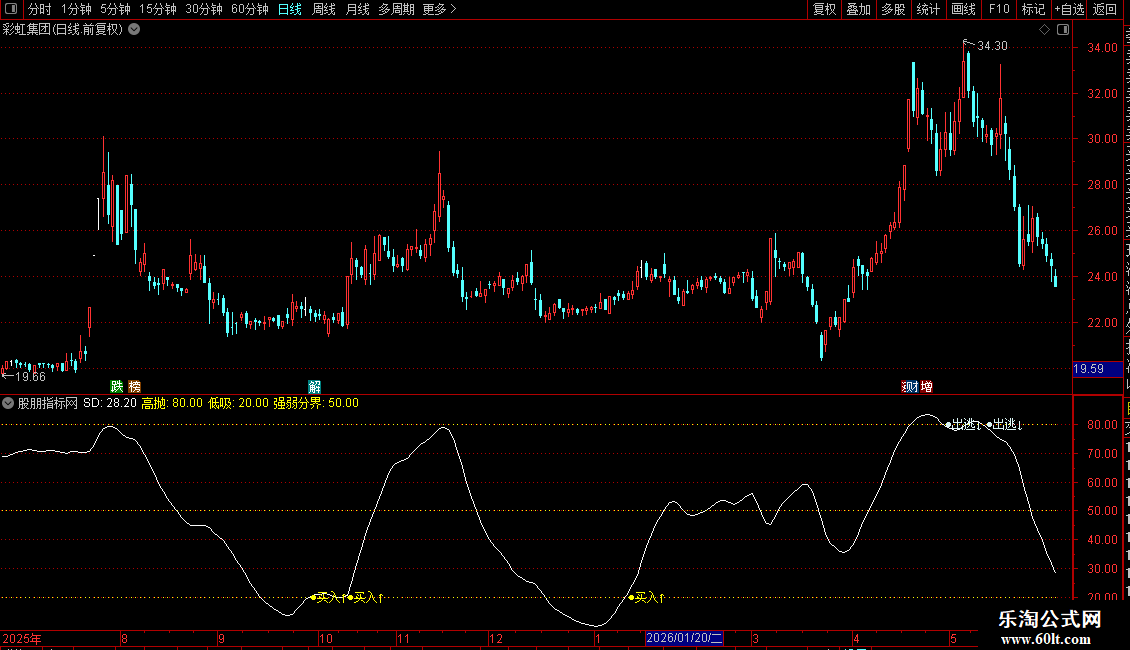Click 标记 mark button

coord(1033,9)
